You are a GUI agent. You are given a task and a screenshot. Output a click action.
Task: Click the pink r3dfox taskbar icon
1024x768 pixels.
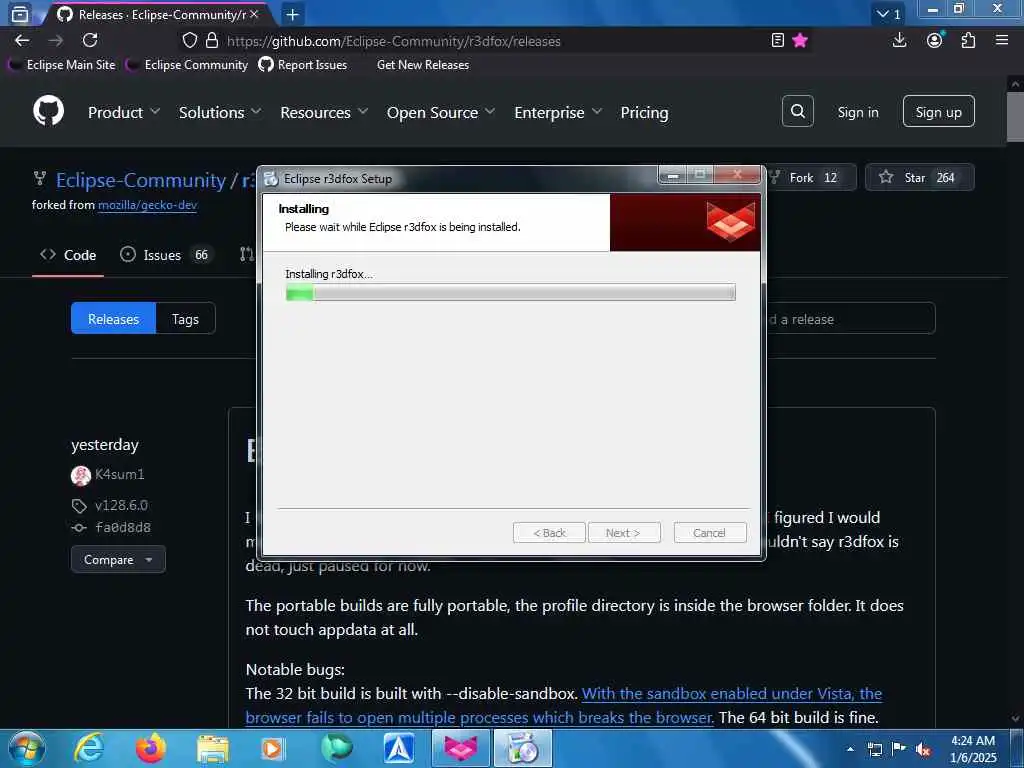[x=460, y=748]
